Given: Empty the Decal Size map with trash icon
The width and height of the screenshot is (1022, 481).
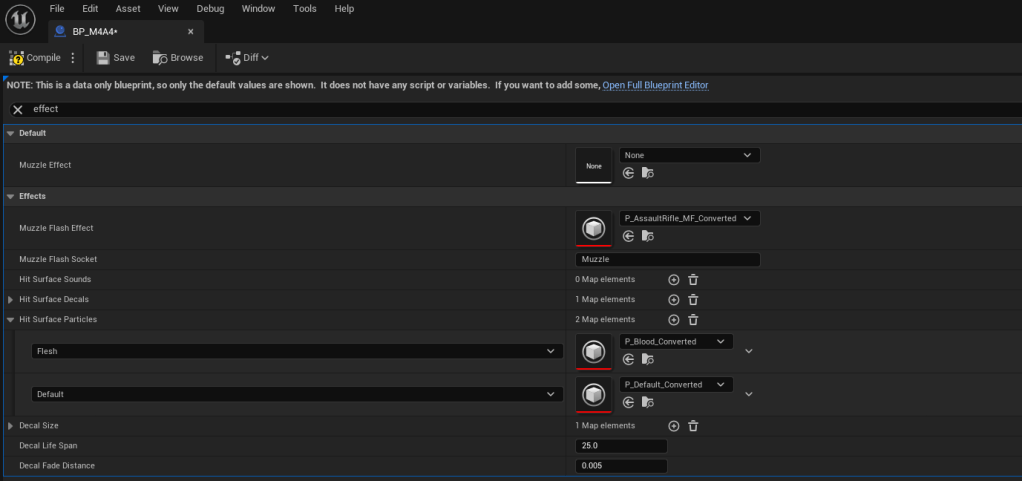Looking at the screenshot, I should tap(693, 426).
